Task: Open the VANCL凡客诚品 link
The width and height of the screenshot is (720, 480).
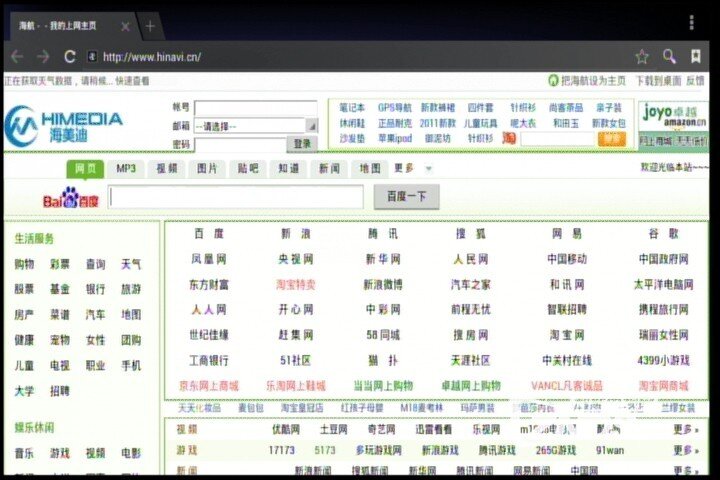Action: [567, 386]
